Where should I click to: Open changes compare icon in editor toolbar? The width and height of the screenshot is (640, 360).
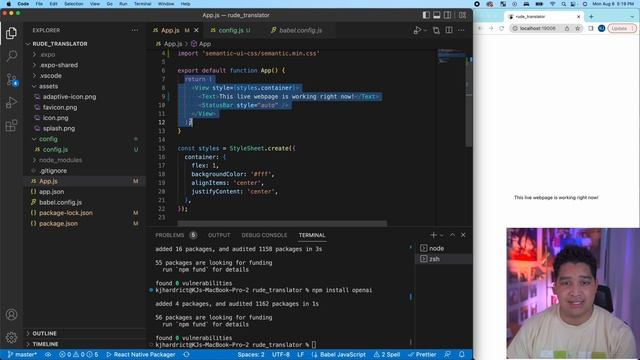pyautogui.click(x=436, y=30)
